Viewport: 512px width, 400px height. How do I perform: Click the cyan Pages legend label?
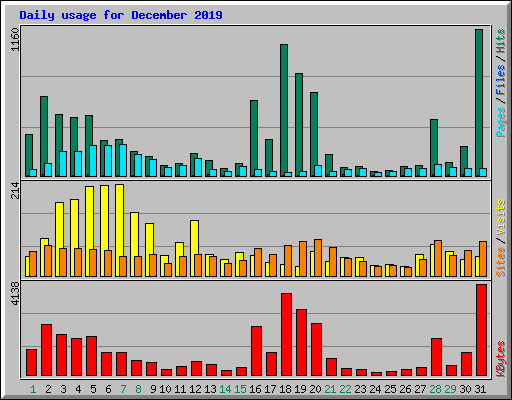501,122
